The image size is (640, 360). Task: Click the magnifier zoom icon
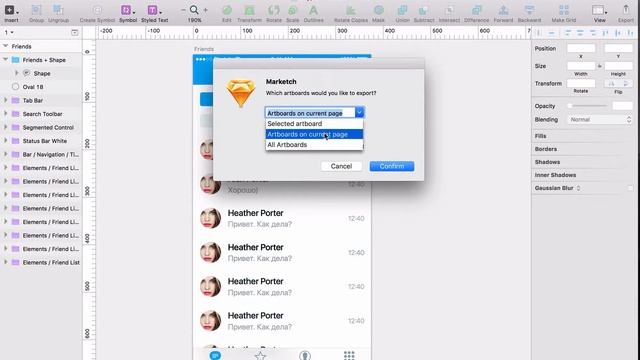click(194, 10)
